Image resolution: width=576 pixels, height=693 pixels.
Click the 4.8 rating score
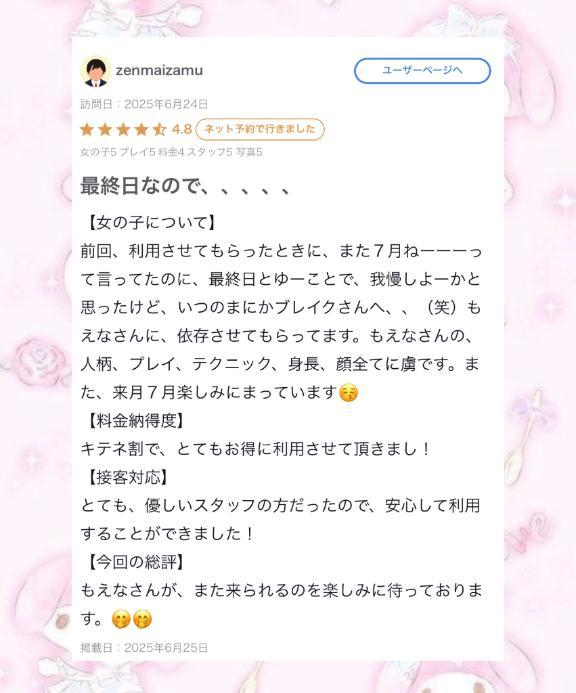click(182, 129)
